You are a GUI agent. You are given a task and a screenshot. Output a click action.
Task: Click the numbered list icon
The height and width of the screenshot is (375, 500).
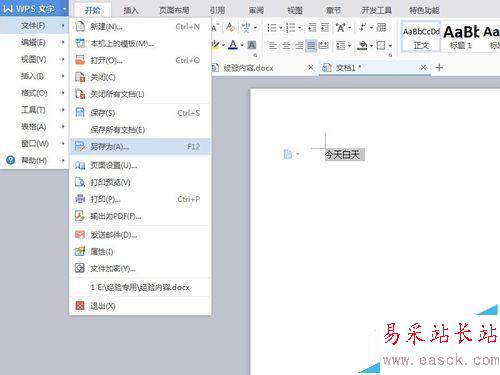(x=290, y=28)
